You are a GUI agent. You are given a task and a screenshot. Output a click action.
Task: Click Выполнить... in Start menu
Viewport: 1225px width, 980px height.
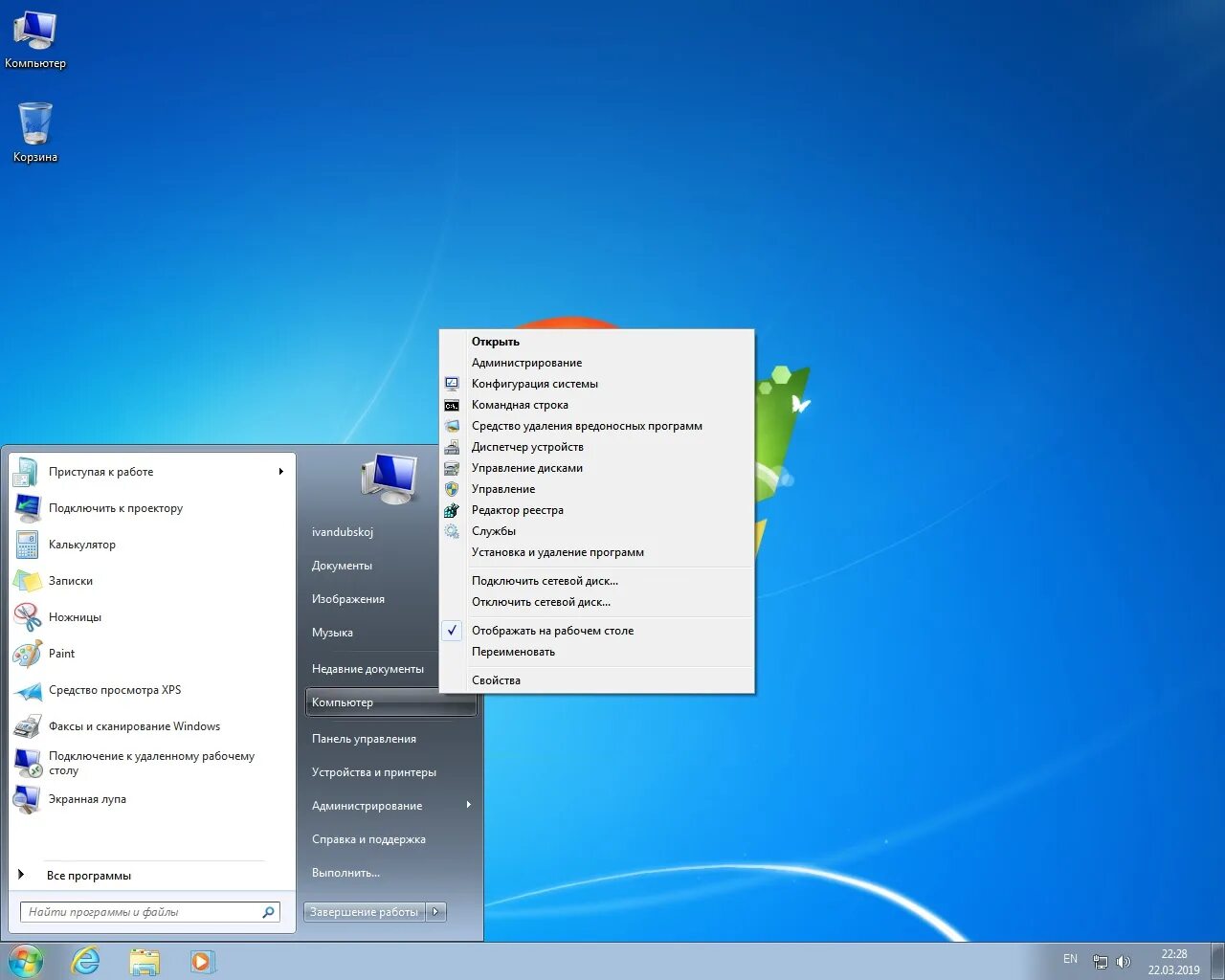tap(345, 873)
